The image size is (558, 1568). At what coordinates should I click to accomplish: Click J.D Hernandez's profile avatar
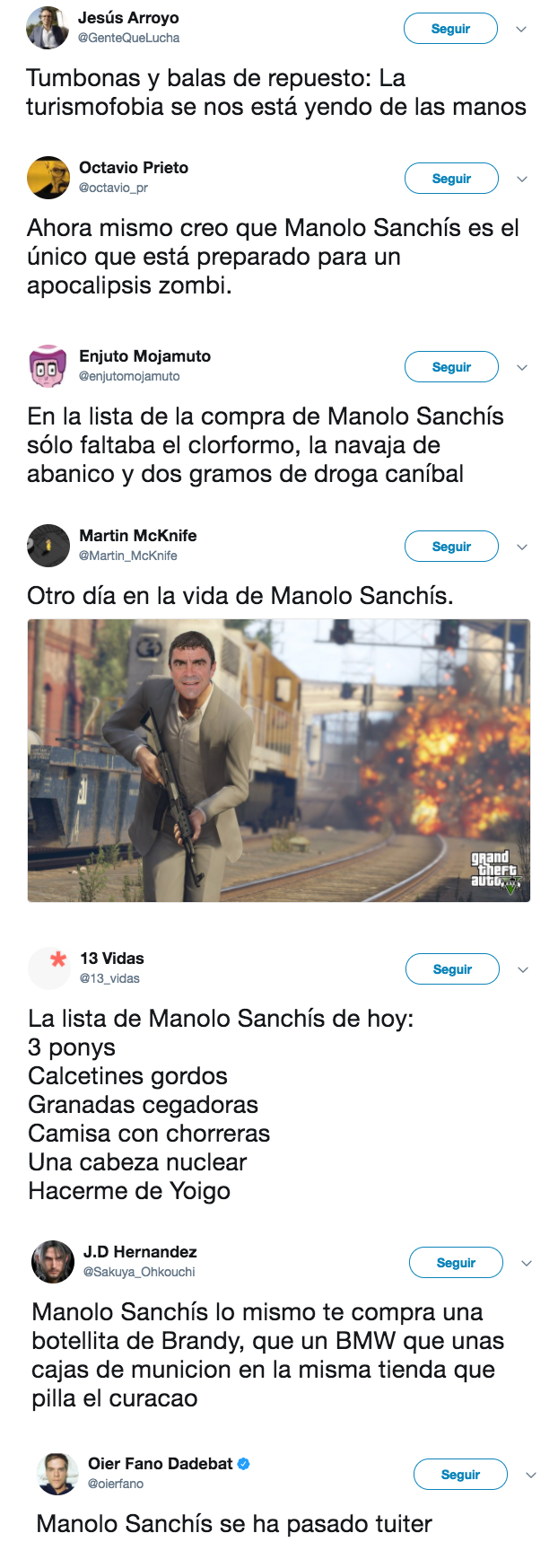click(53, 1262)
